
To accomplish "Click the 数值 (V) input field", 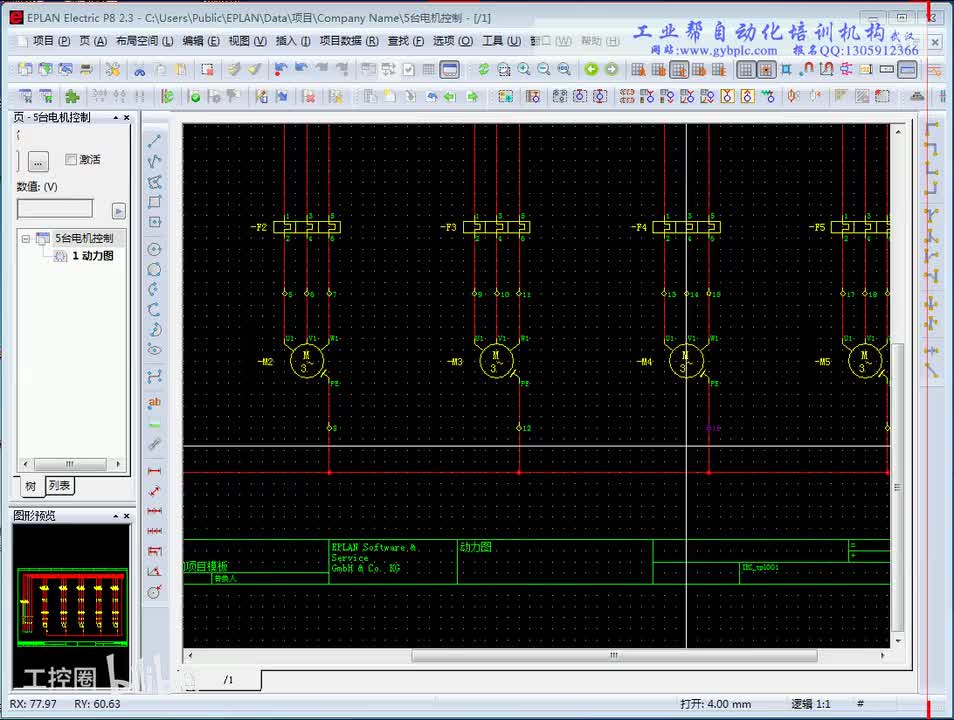I will click(x=55, y=209).
